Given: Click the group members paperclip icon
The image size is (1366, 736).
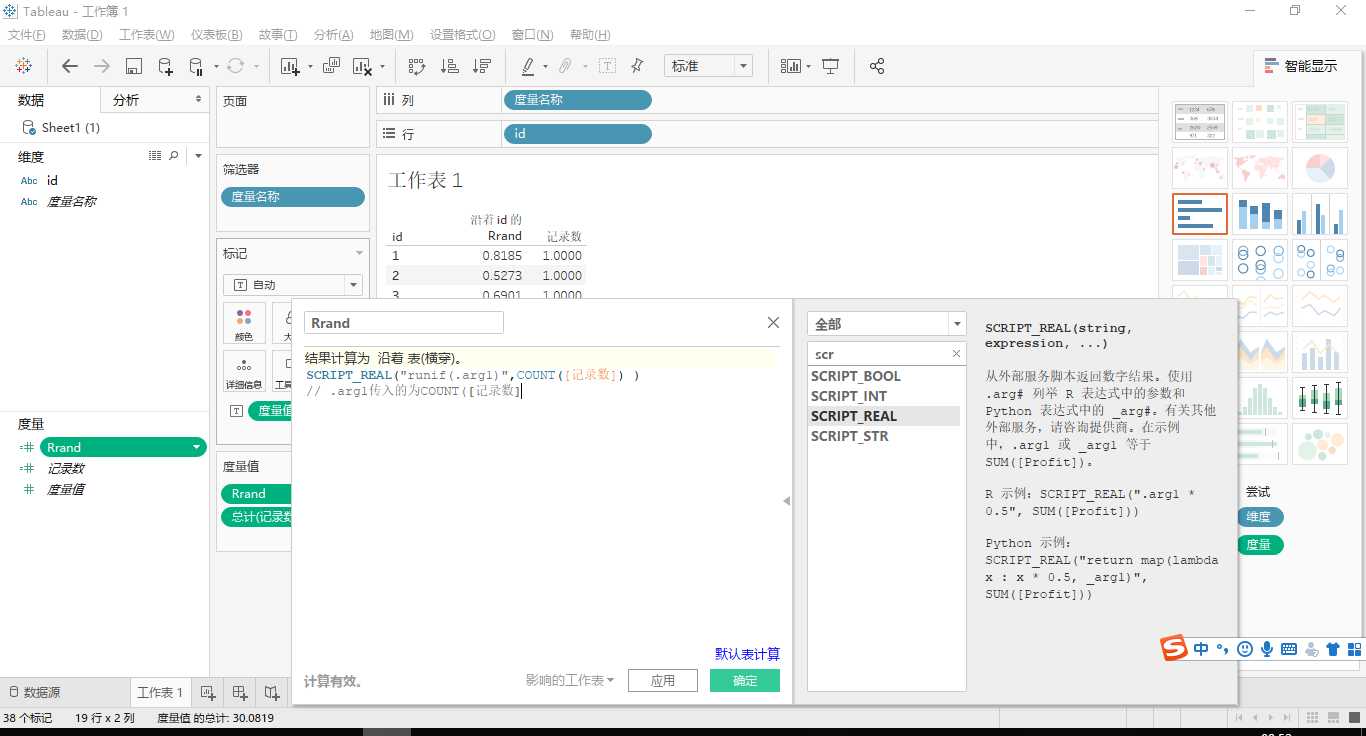Looking at the screenshot, I should 565,66.
